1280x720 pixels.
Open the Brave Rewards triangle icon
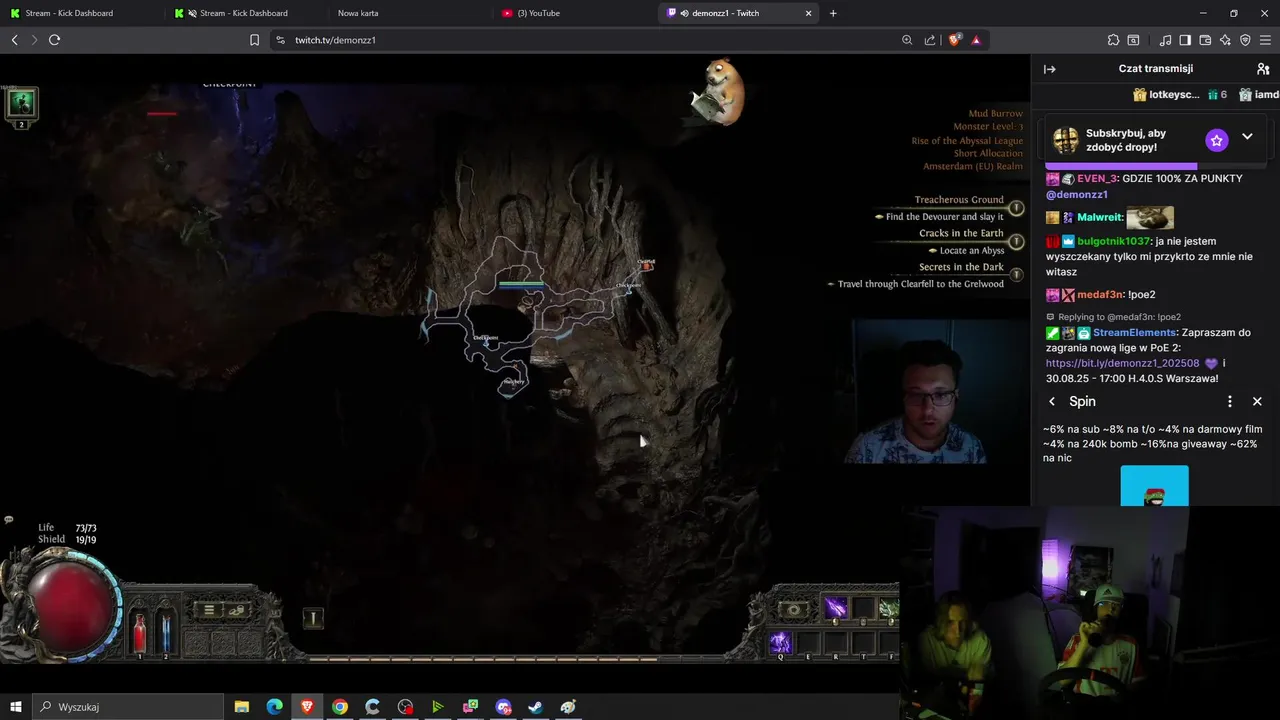[x=976, y=40]
